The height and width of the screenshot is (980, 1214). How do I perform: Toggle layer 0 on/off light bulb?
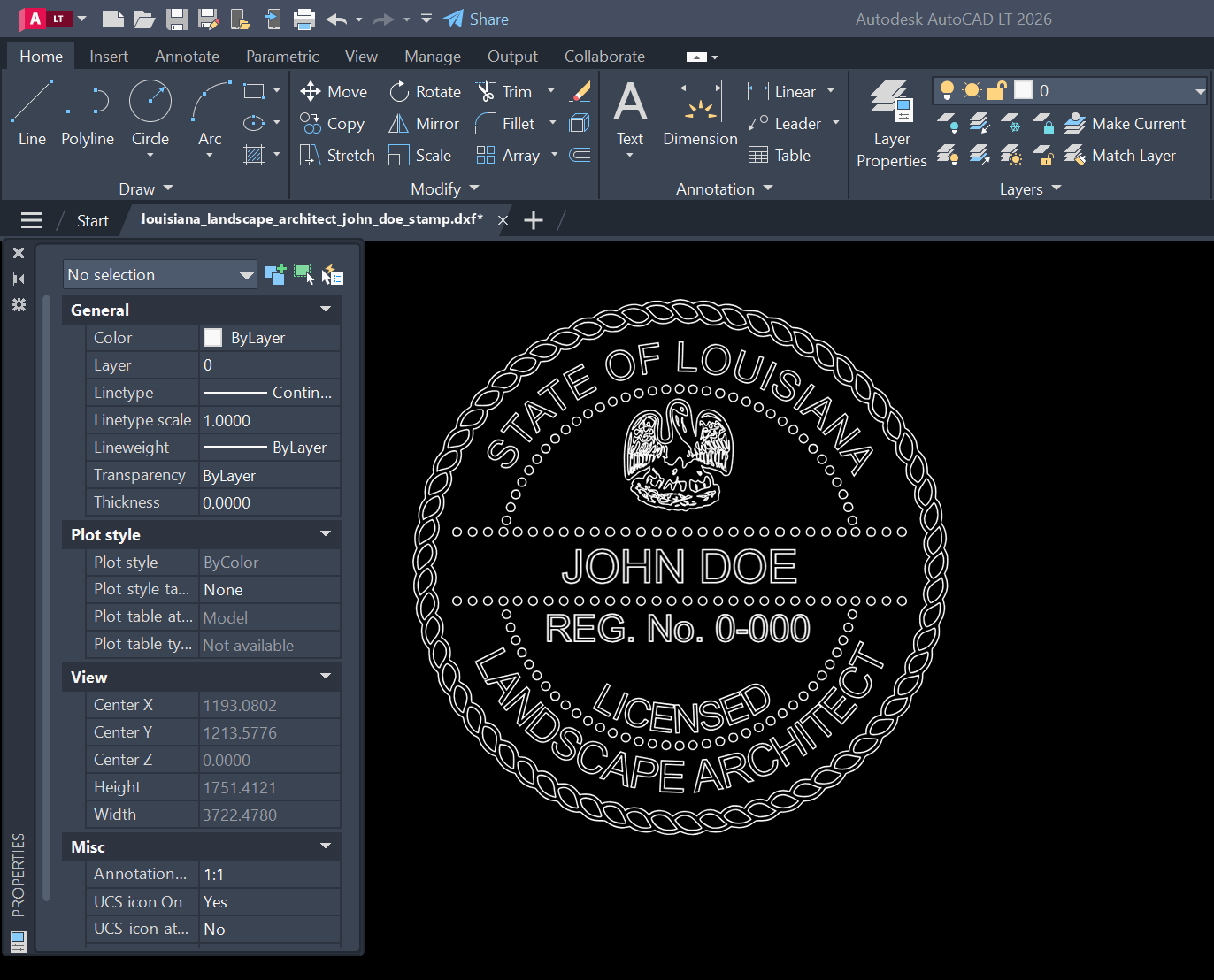point(948,90)
